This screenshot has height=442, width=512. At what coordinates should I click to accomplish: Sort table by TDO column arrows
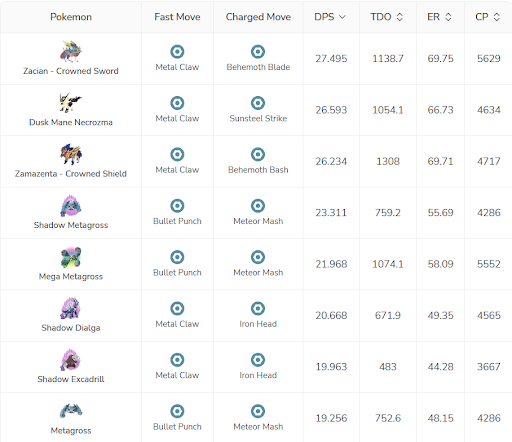(x=400, y=17)
